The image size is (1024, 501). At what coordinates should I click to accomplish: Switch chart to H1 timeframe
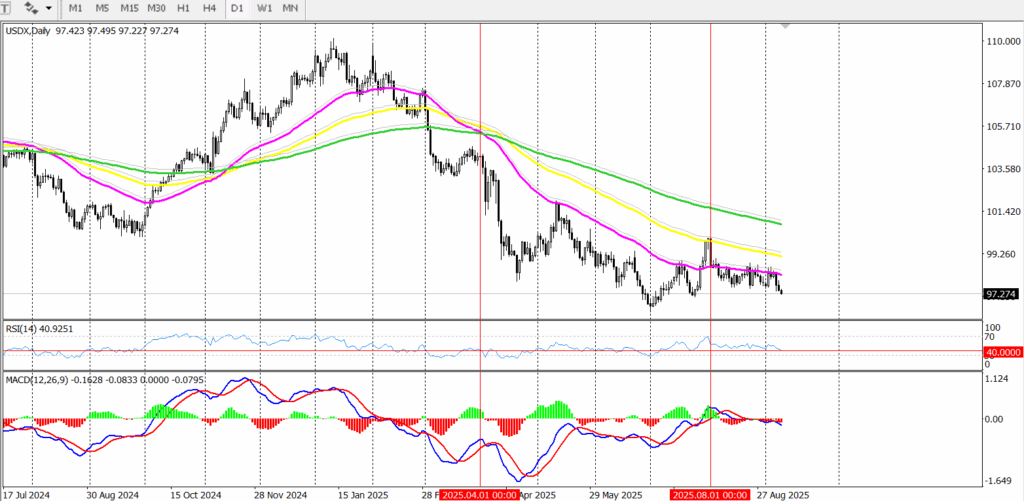click(184, 8)
